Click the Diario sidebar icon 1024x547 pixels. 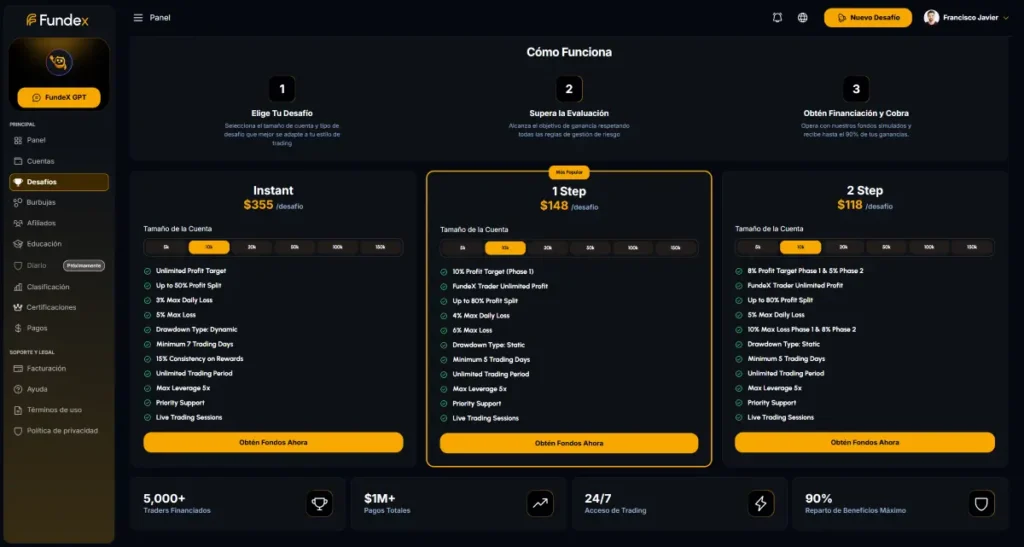(18, 266)
